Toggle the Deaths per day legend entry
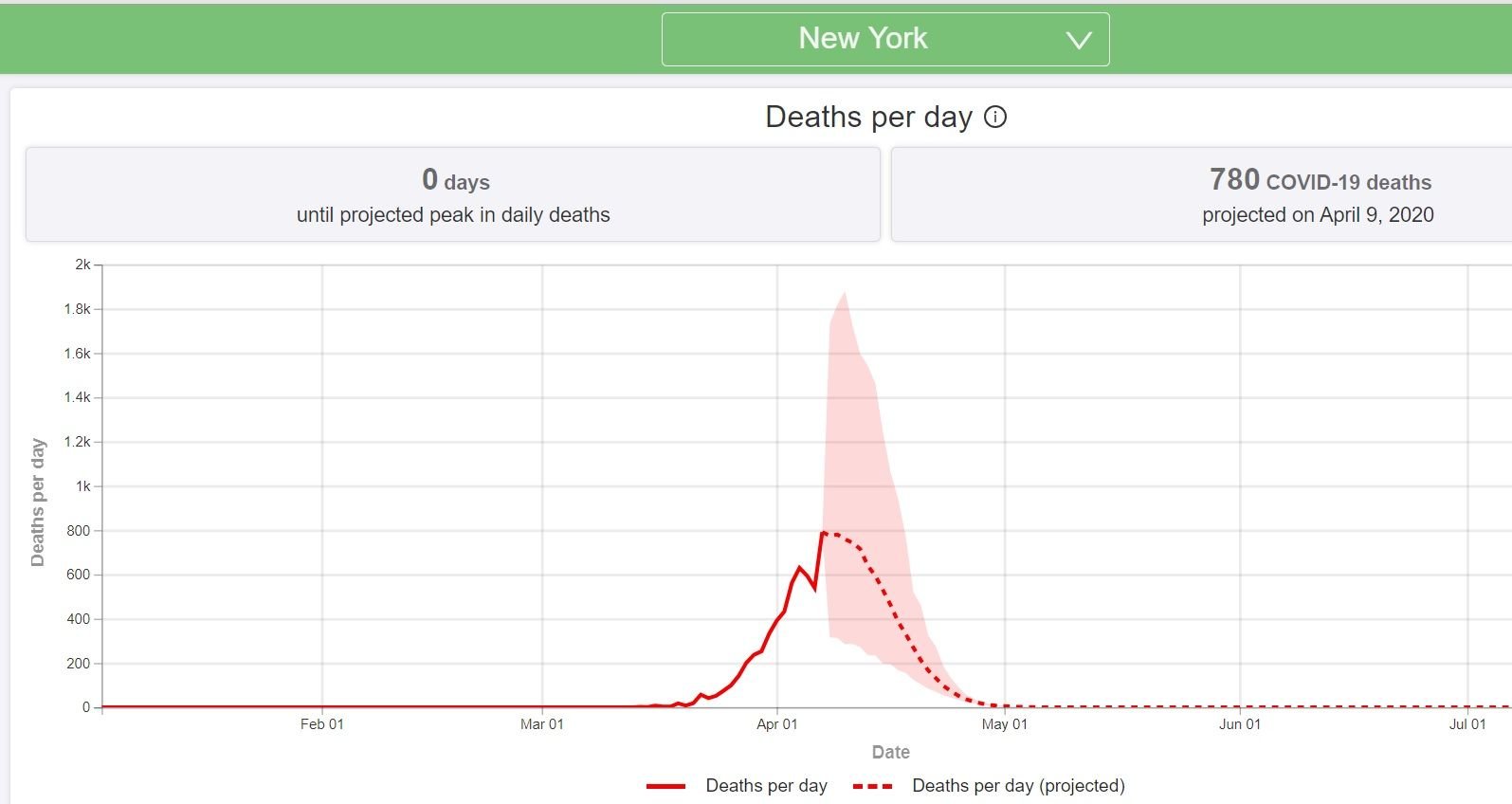 [x=737, y=785]
